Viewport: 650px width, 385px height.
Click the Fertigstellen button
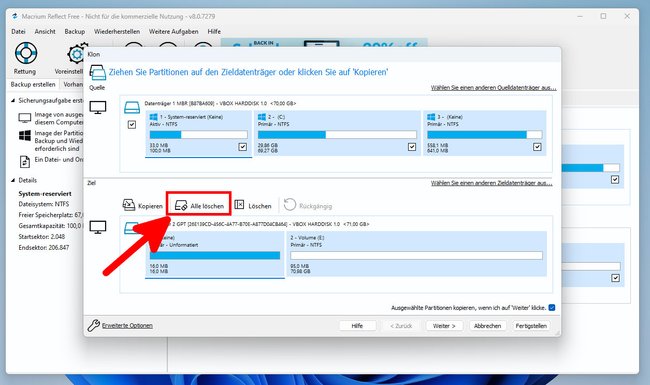pyautogui.click(x=531, y=326)
